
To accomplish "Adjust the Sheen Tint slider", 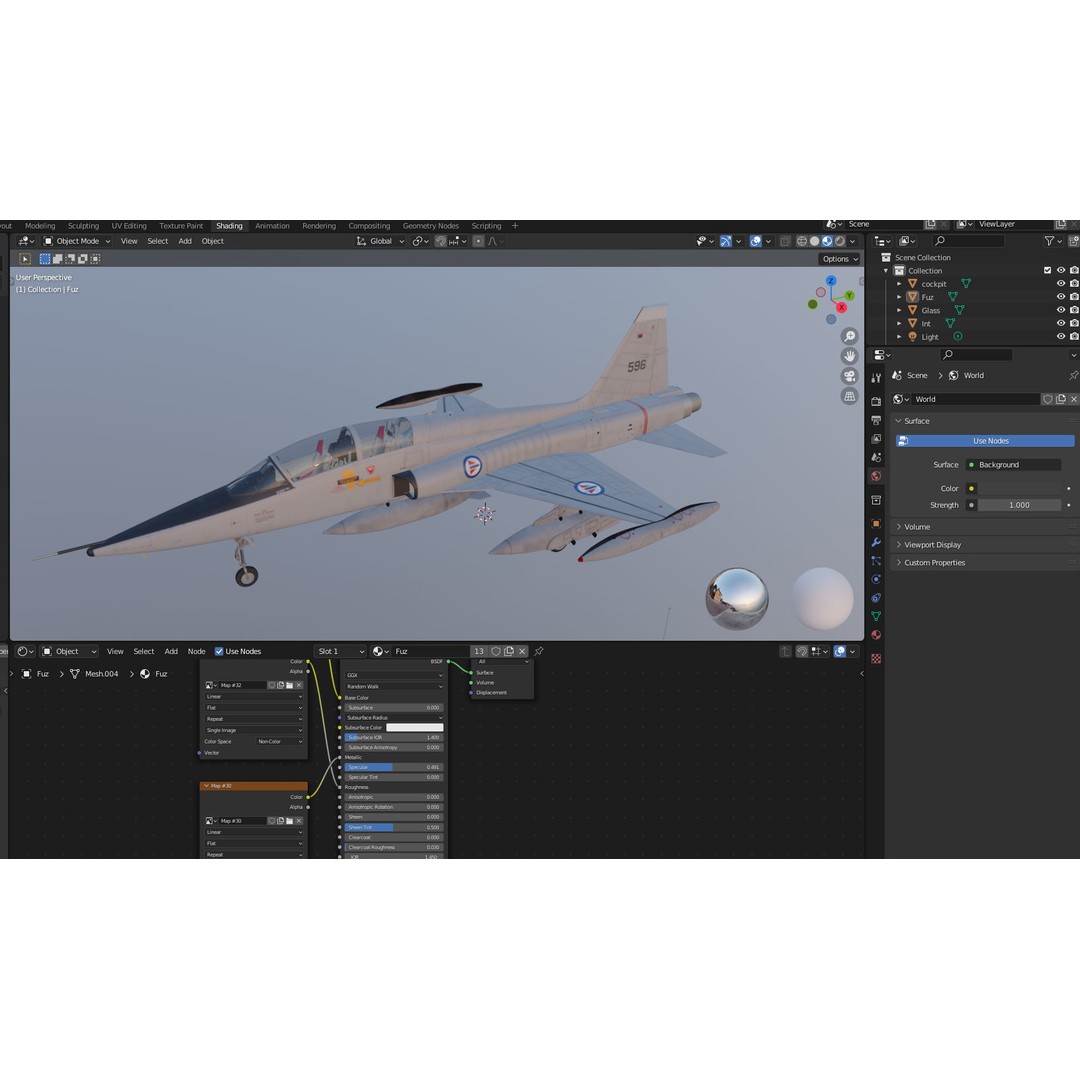I will (x=393, y=828).
